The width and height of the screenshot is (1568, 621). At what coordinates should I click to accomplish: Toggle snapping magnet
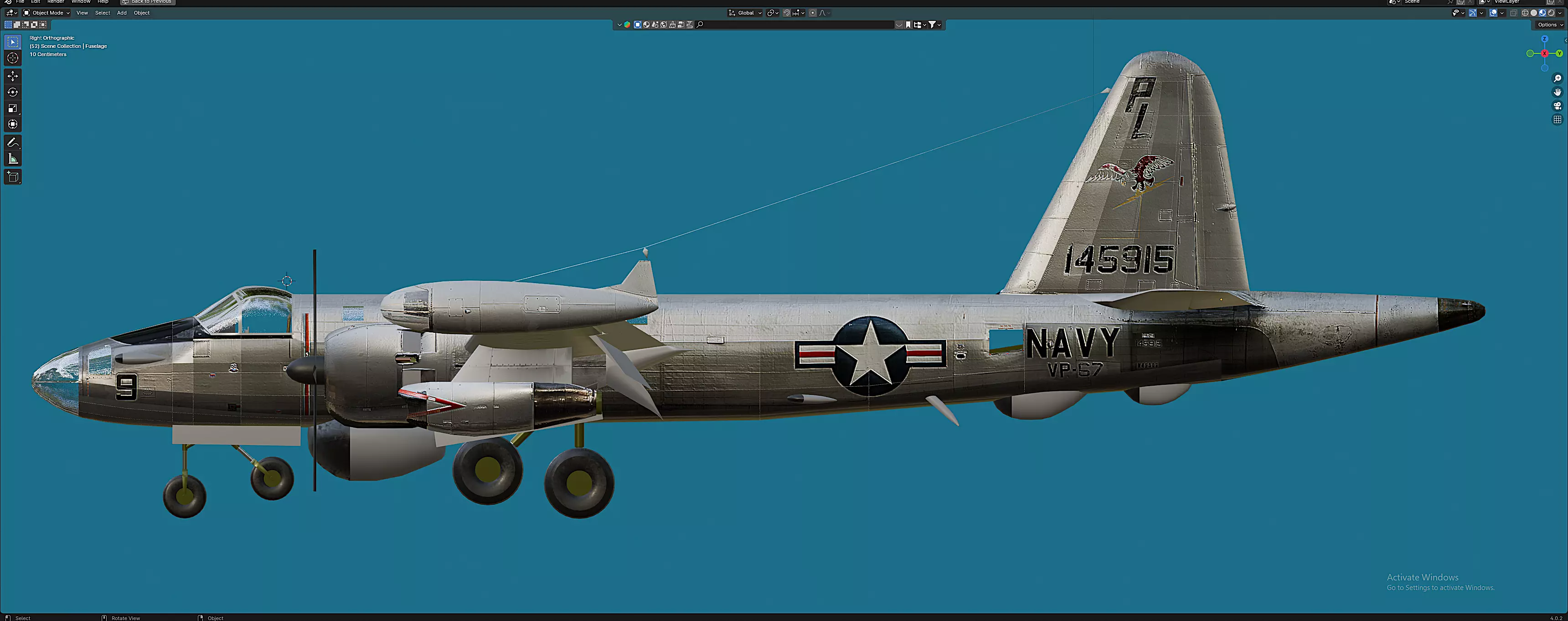(786, 13)
